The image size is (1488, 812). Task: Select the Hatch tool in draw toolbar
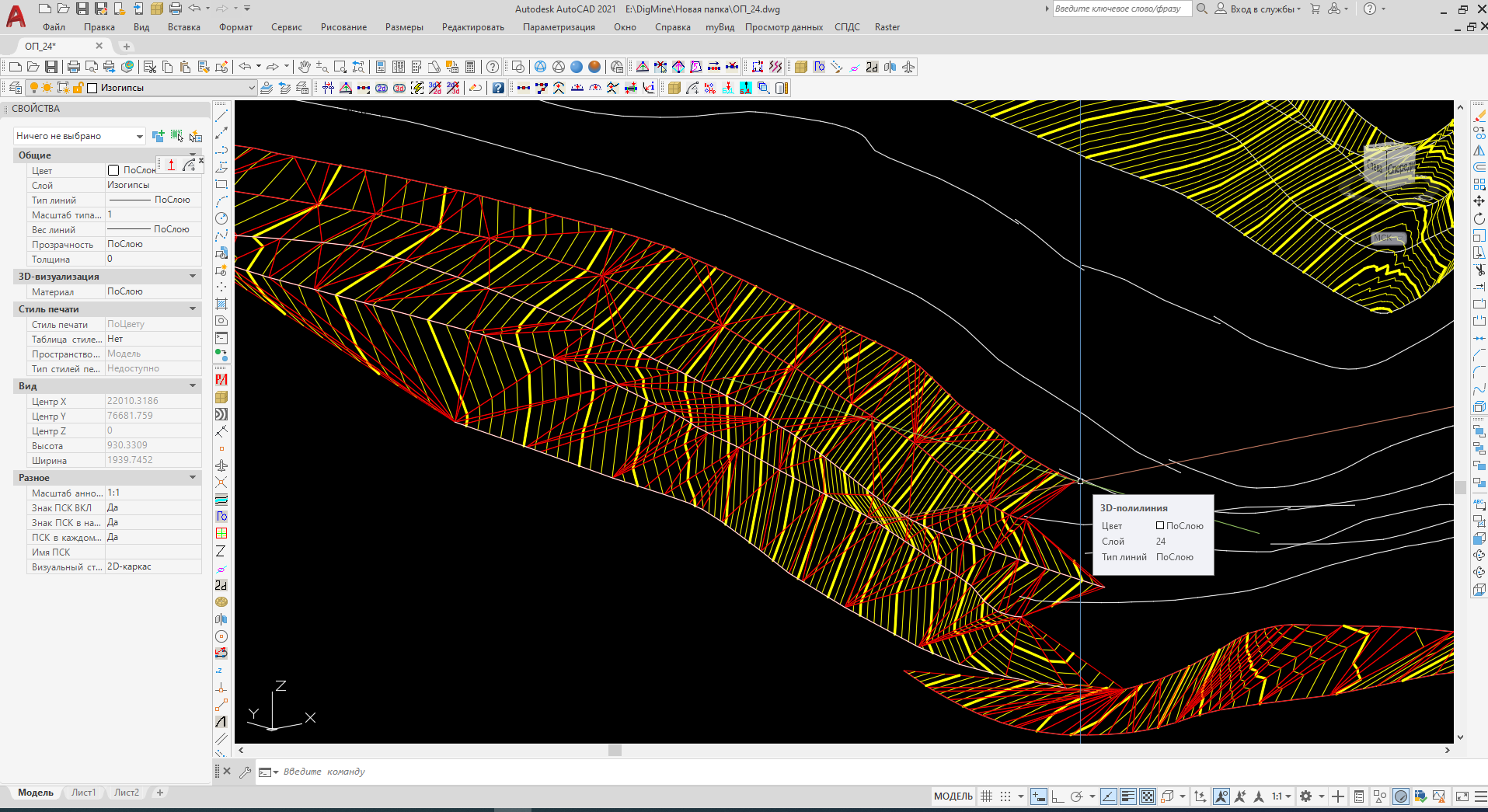click(221, 304)
